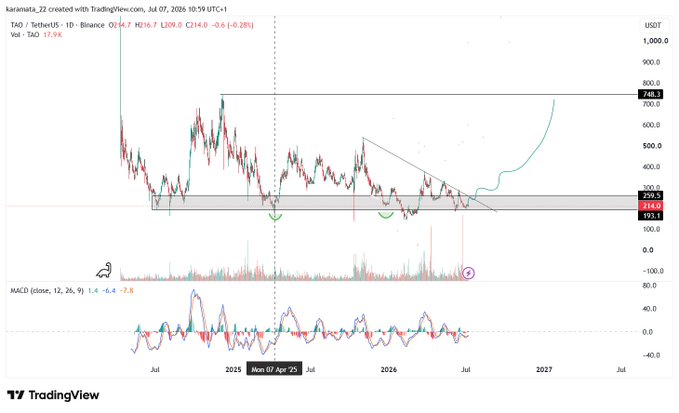679x413 pixels.
Task: Click the TradingView logo at bottom left
Action: [53, 395]
